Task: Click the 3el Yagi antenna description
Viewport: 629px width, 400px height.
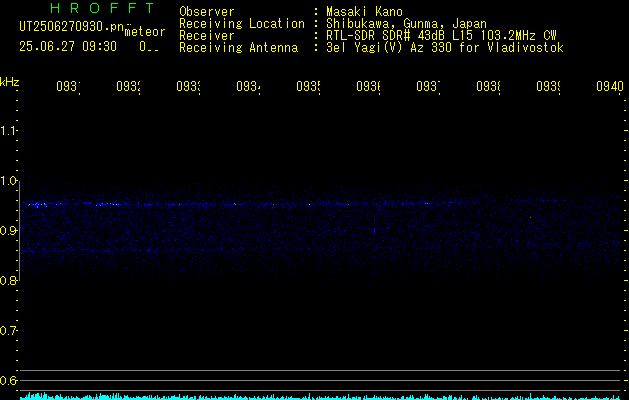Action: coord(445,48)
